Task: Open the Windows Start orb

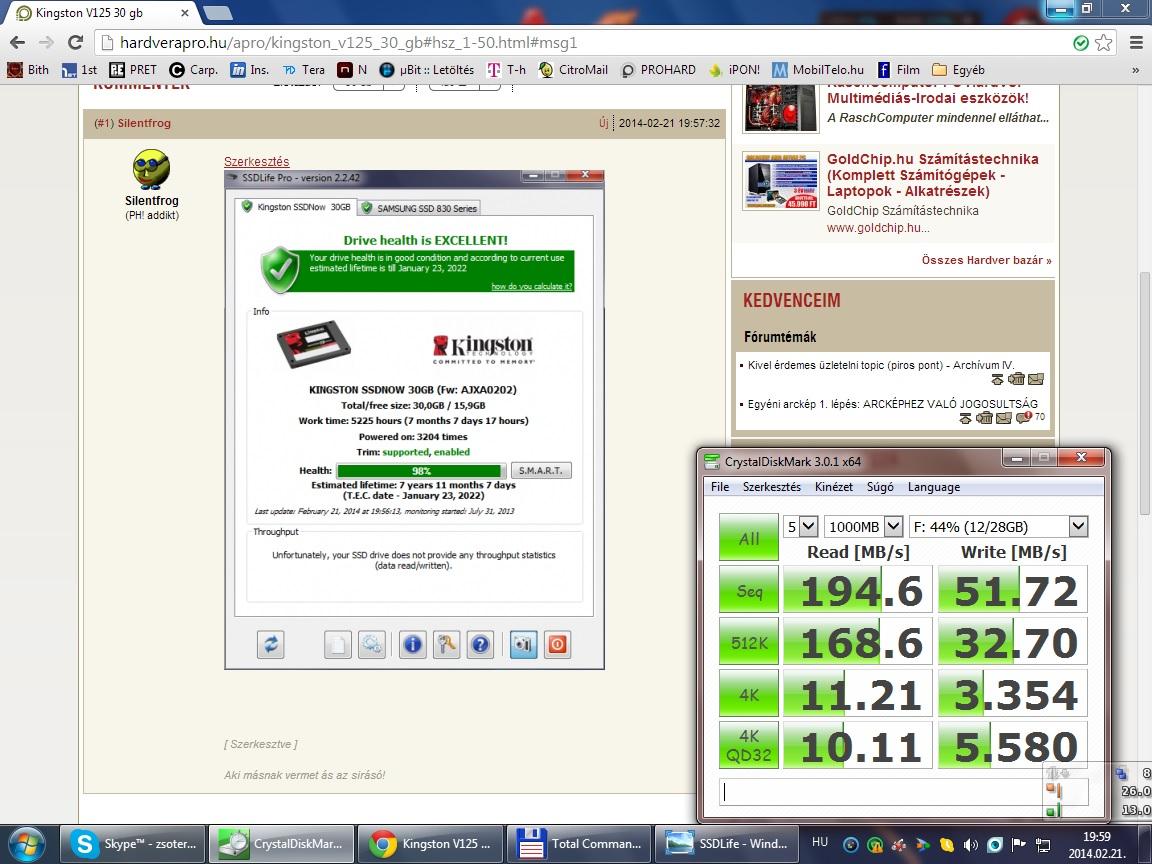Action: point(27,845)
